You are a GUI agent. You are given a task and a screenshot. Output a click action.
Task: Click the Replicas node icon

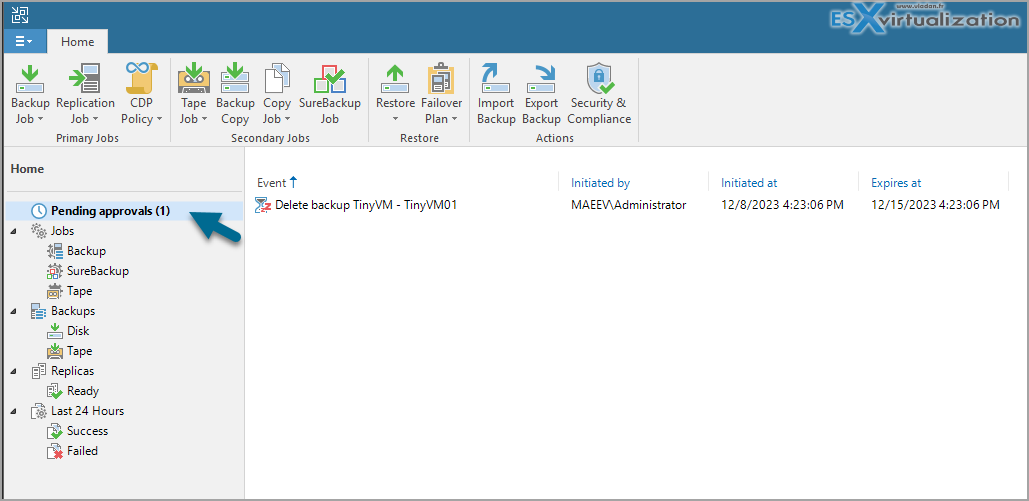39,371
